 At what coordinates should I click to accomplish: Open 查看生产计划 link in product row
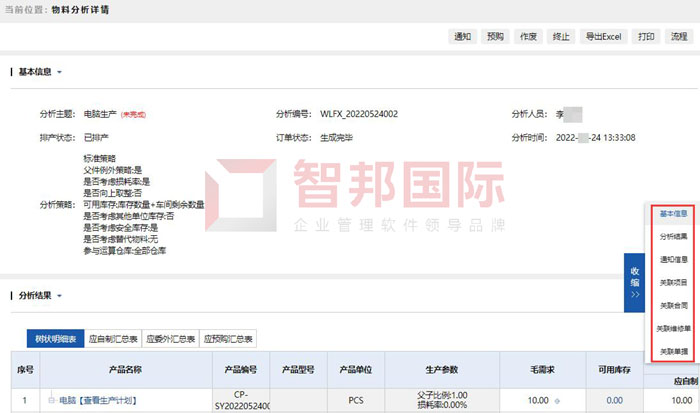(106, 401)
